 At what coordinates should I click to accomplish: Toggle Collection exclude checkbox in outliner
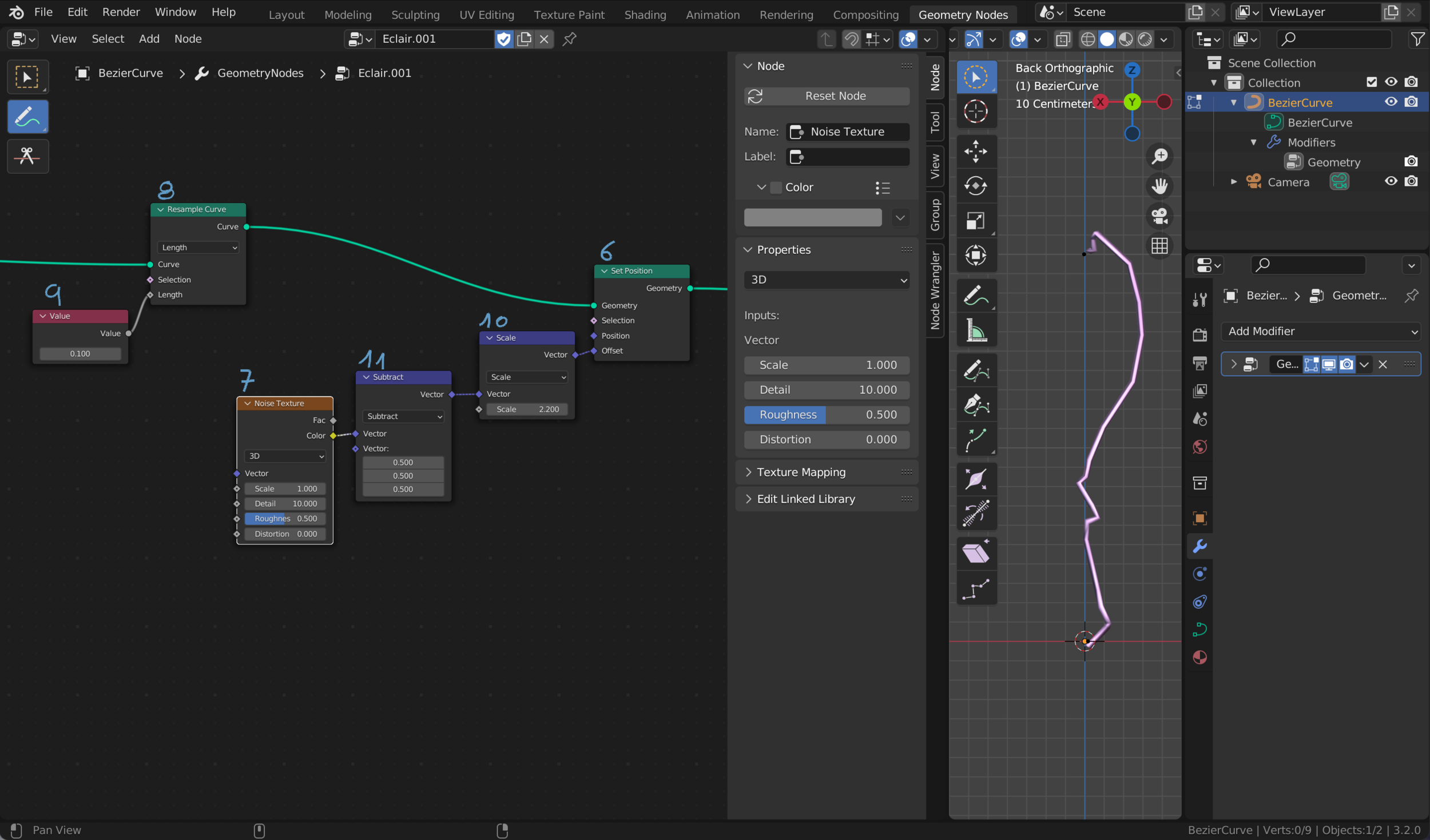(x=1371, y=82)
